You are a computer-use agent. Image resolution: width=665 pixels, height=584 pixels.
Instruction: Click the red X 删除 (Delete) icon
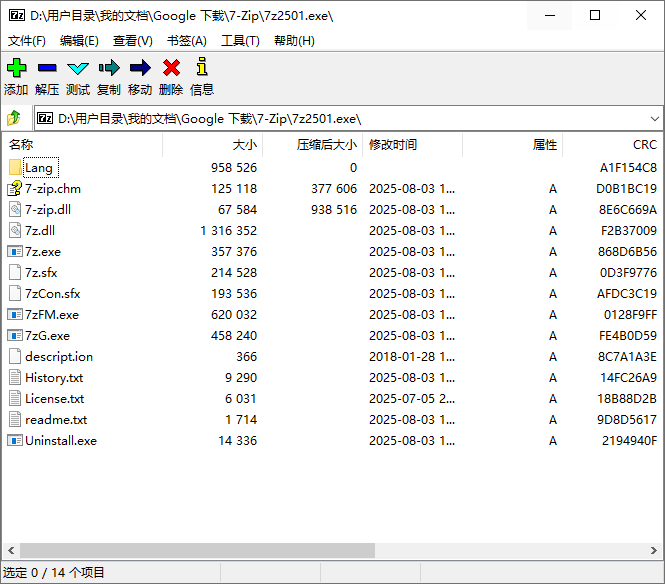(171, 68)
